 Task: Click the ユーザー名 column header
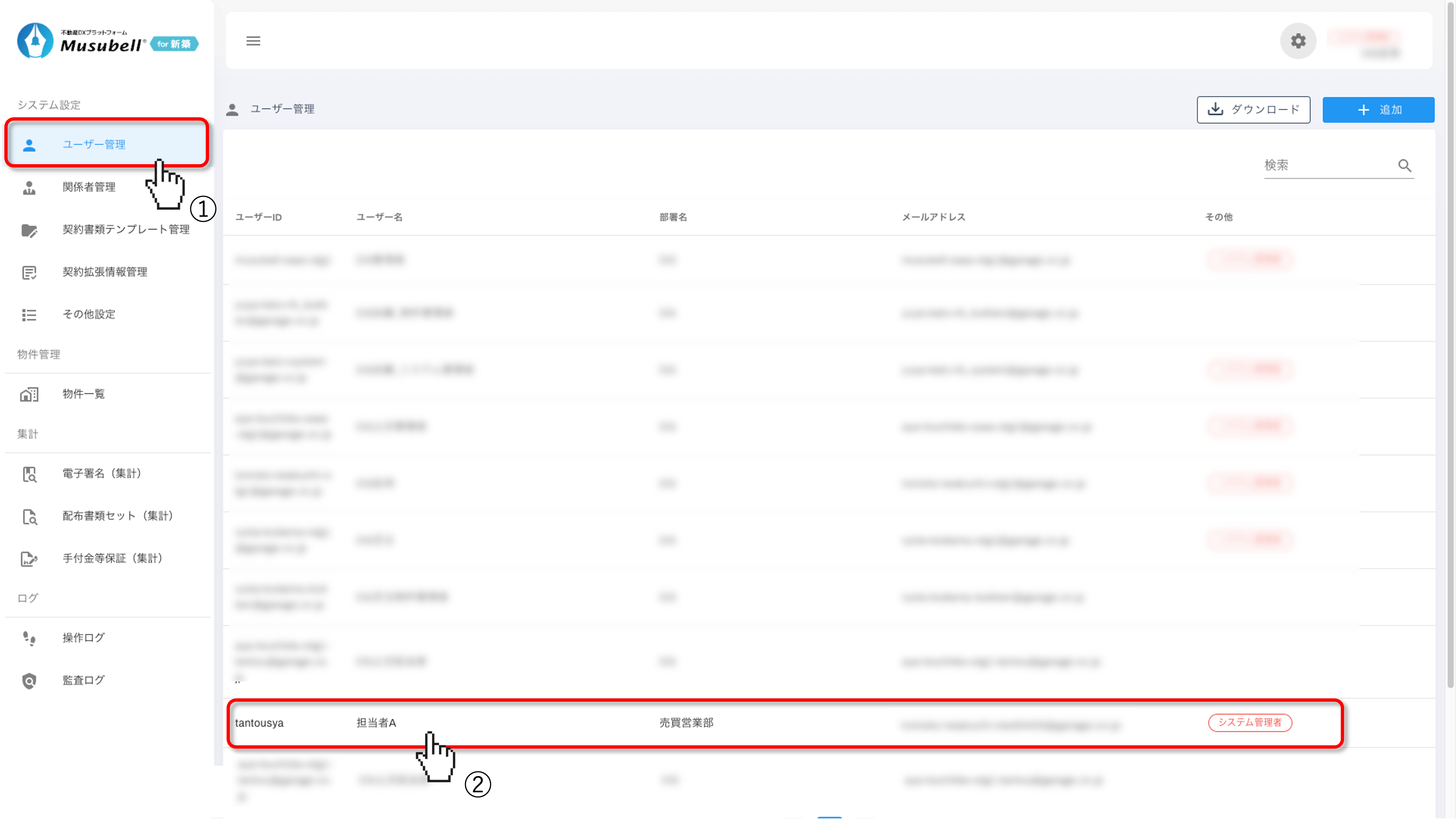point(379,217)
